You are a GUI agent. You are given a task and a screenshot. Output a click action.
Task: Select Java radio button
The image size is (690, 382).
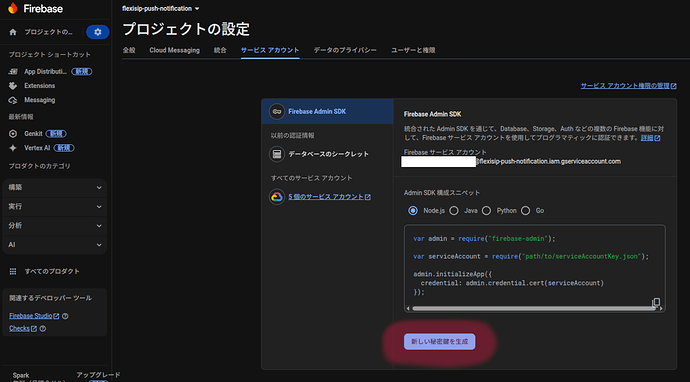coord(454,211)
